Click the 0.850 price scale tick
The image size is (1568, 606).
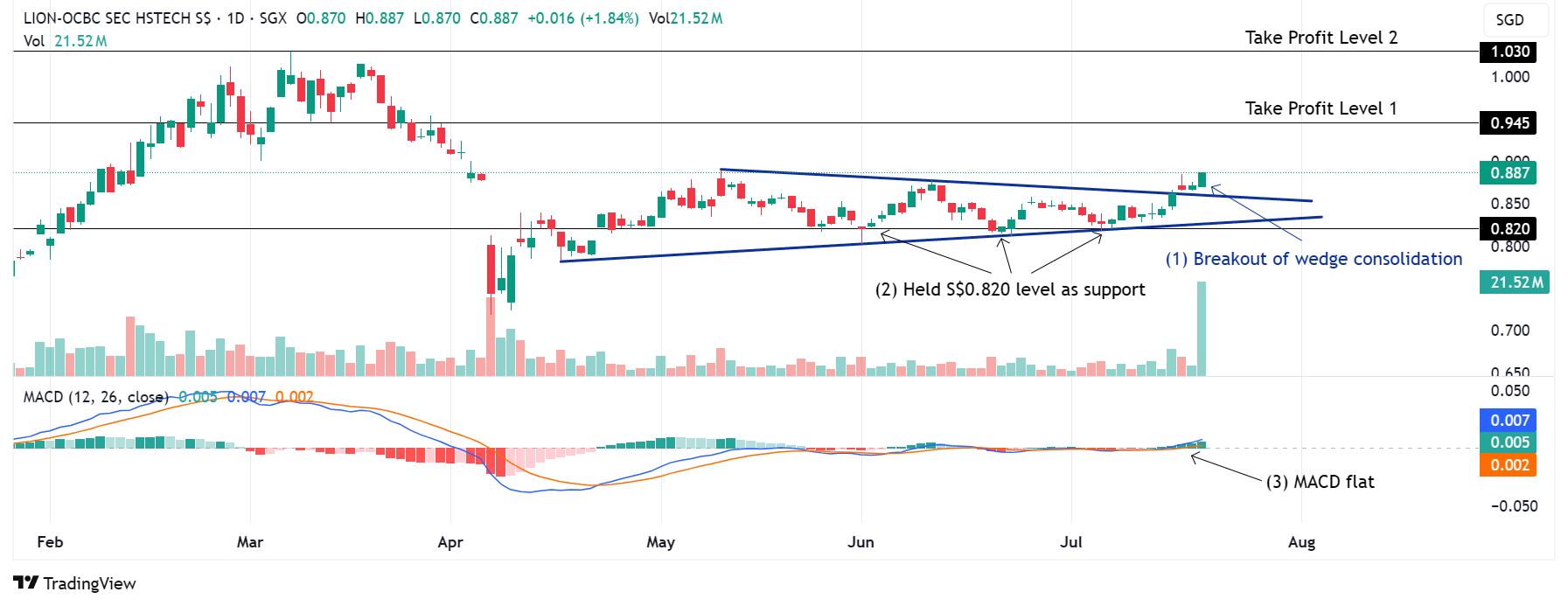click(x=1510, y=204)
